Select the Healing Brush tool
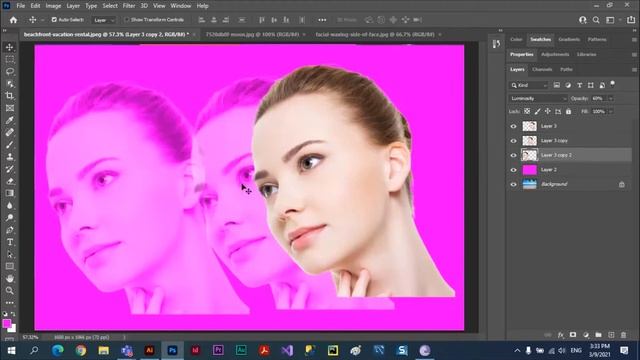This screenshot has height=360, width=640. pyautogui.click(x=9, y=133)
